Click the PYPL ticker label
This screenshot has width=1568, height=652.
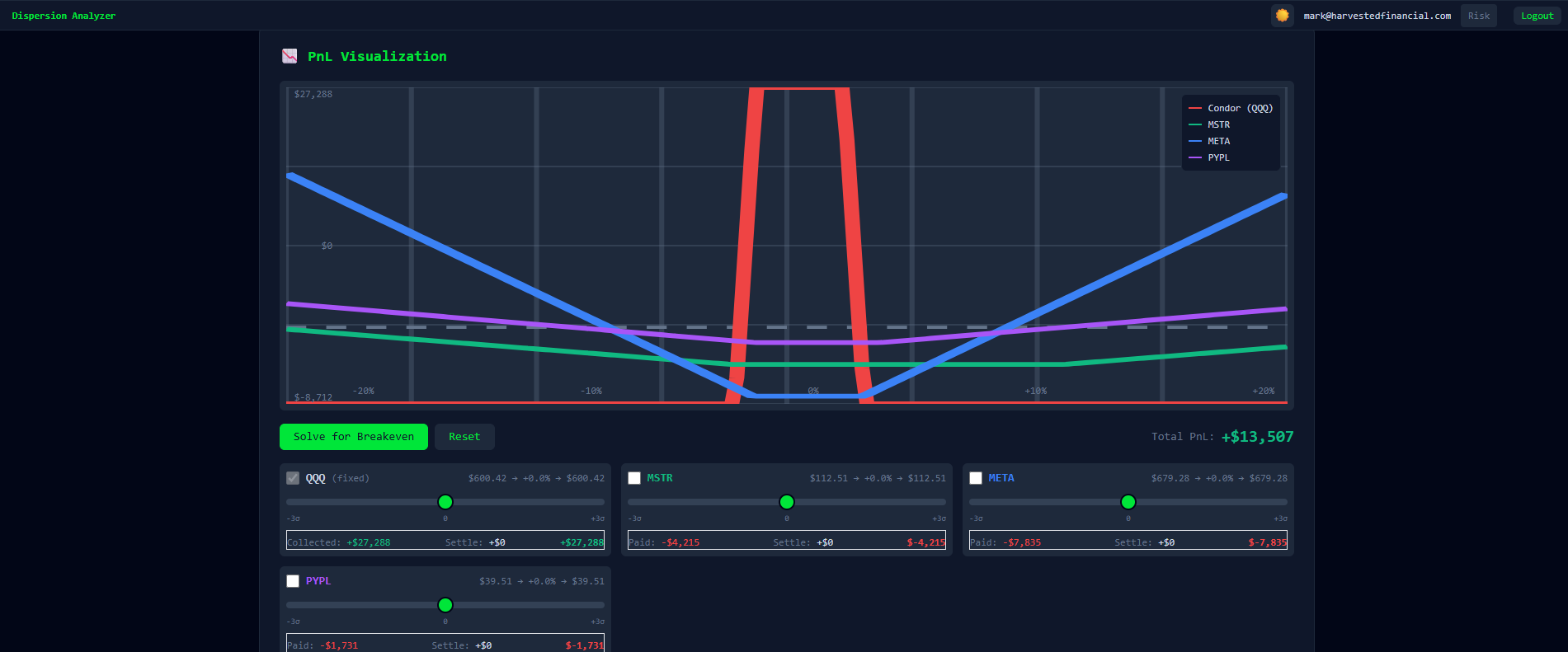(x=318, y=581)
